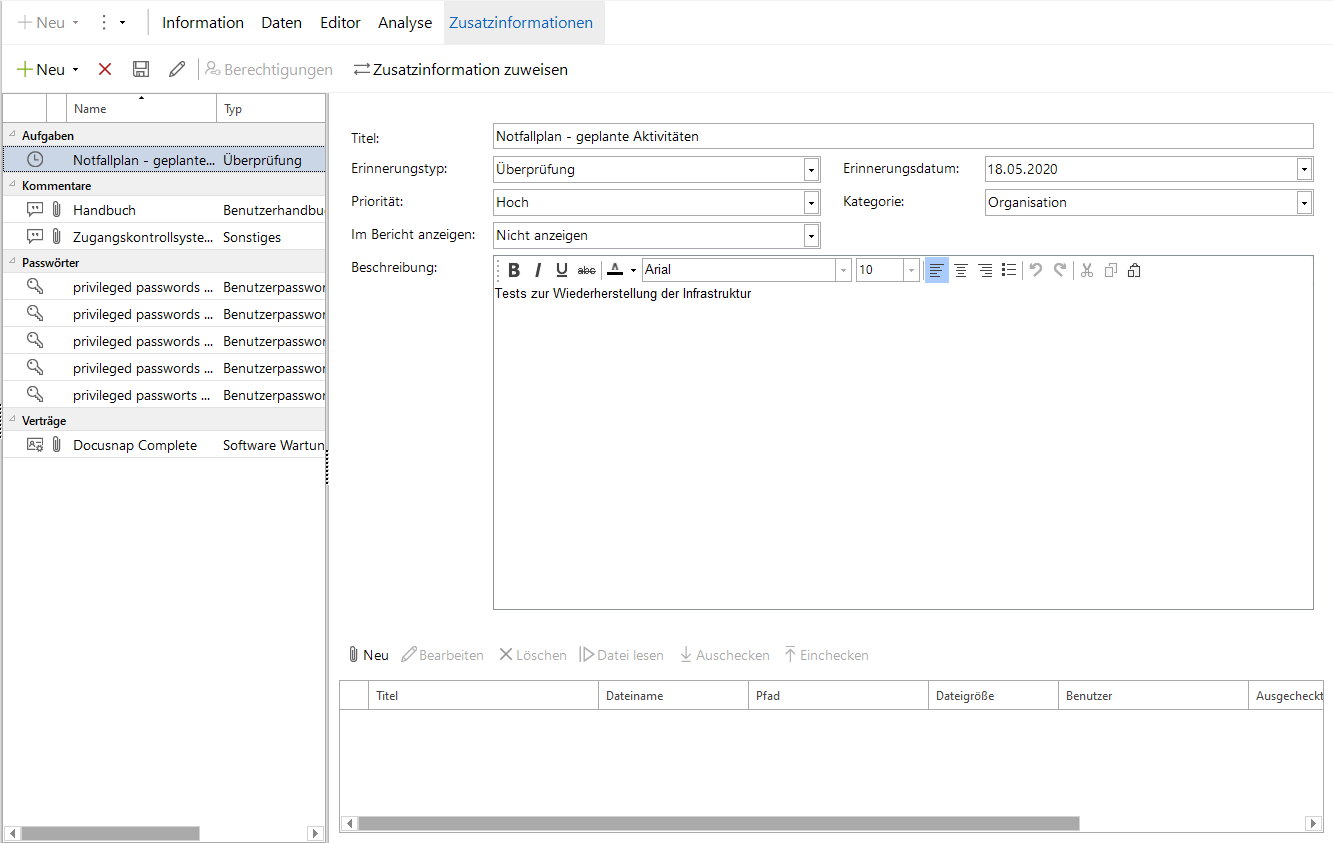The height and width of the screenshot is (843, 1333).
Task: Open the Arial font family dropdown
Action: 844,270
